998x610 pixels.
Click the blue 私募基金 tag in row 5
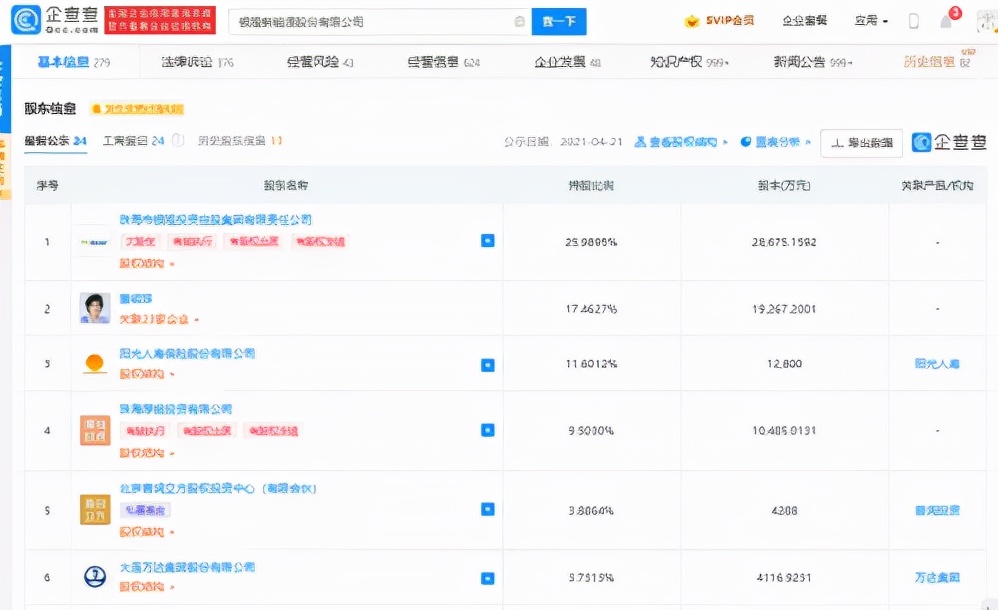coord(145,510)
